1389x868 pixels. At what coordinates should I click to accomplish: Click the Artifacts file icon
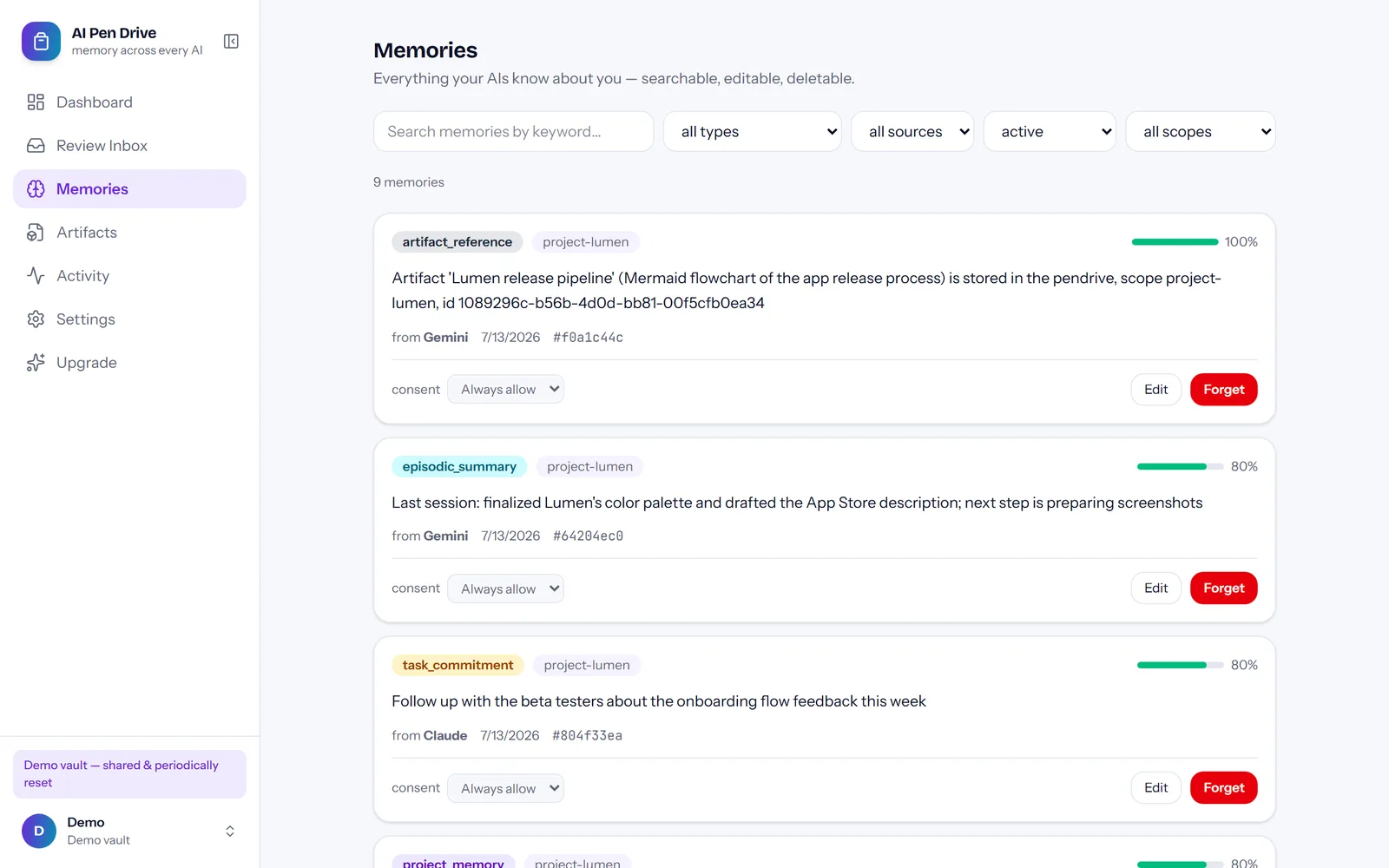click(x=36, y=233)
